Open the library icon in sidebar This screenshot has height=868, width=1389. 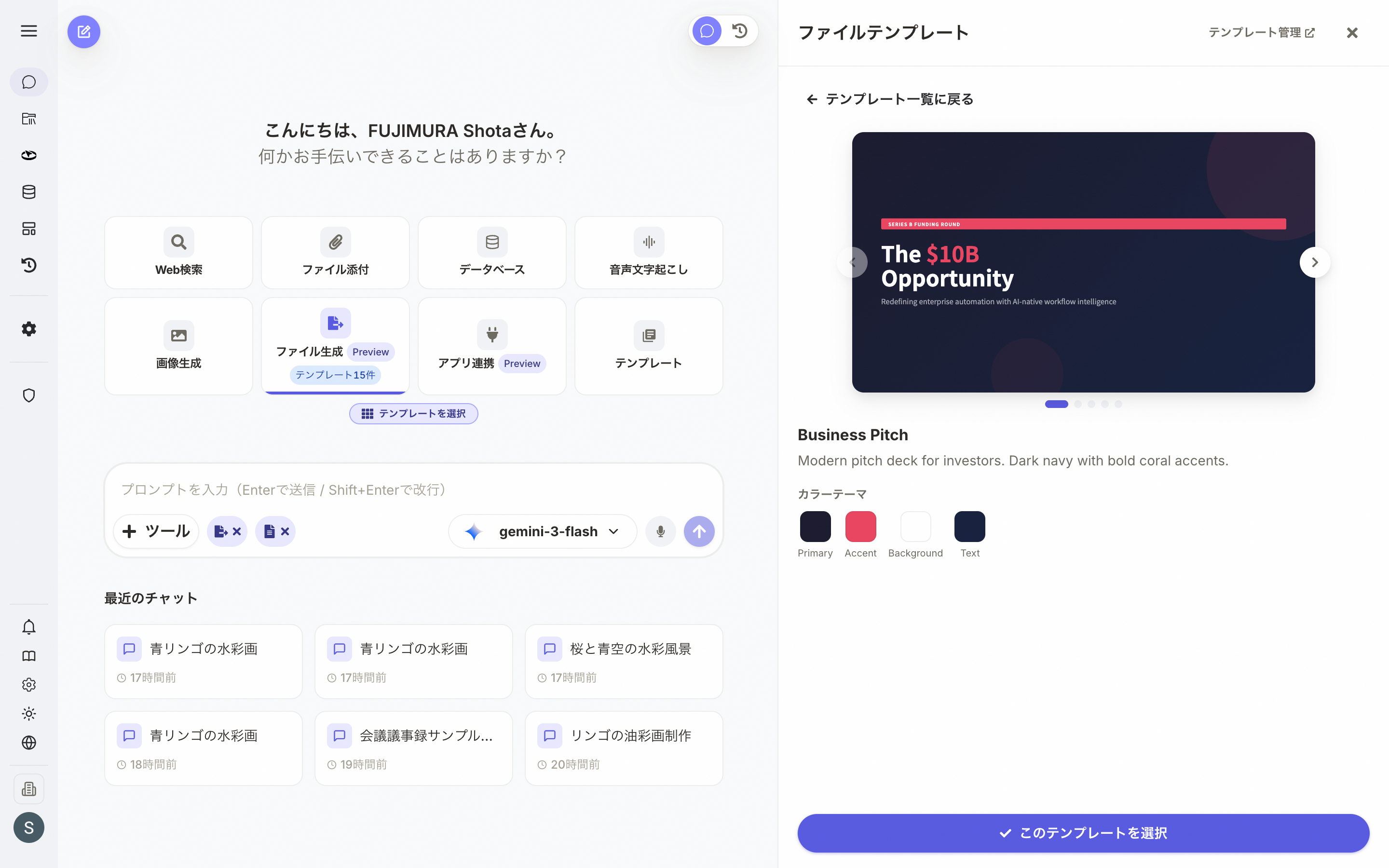pos(29,119)
